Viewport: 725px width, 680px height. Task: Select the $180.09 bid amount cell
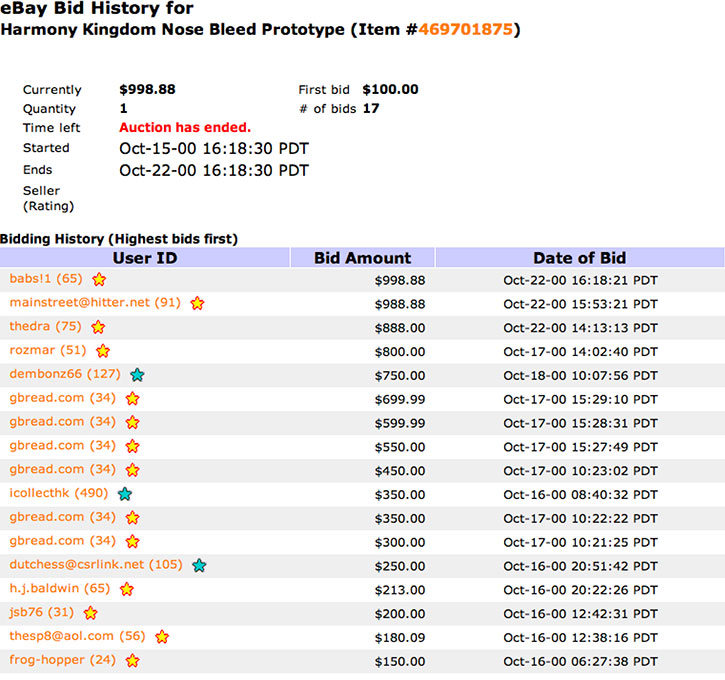tap(399, 638)
